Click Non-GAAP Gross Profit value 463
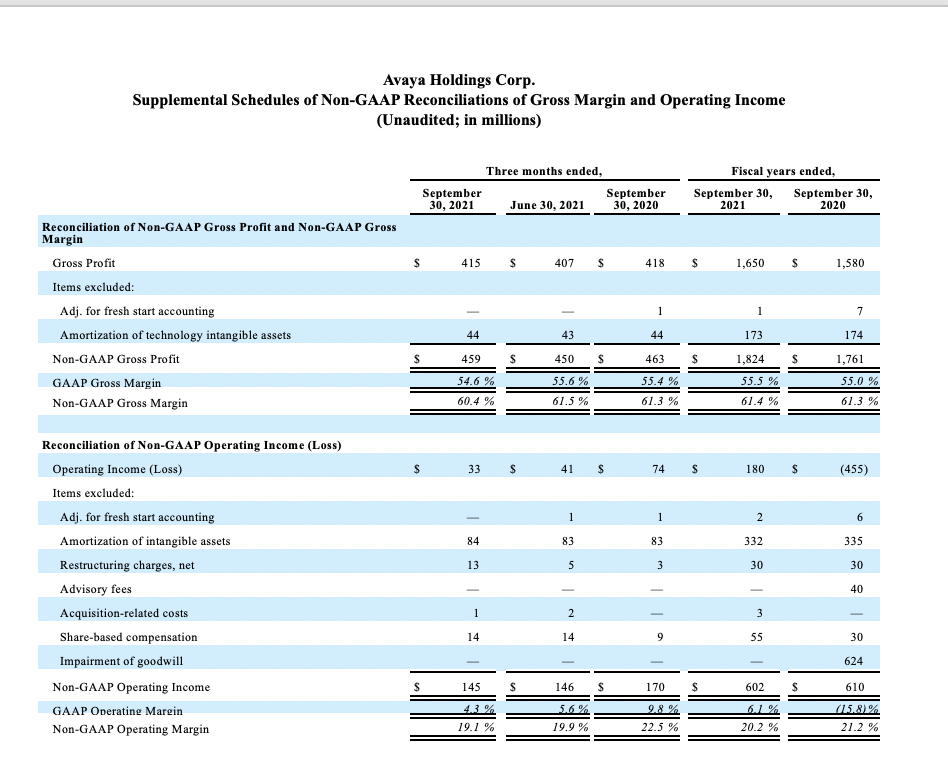Image resolution: width=948 pixels, height=776 pixels. point(655,359)
